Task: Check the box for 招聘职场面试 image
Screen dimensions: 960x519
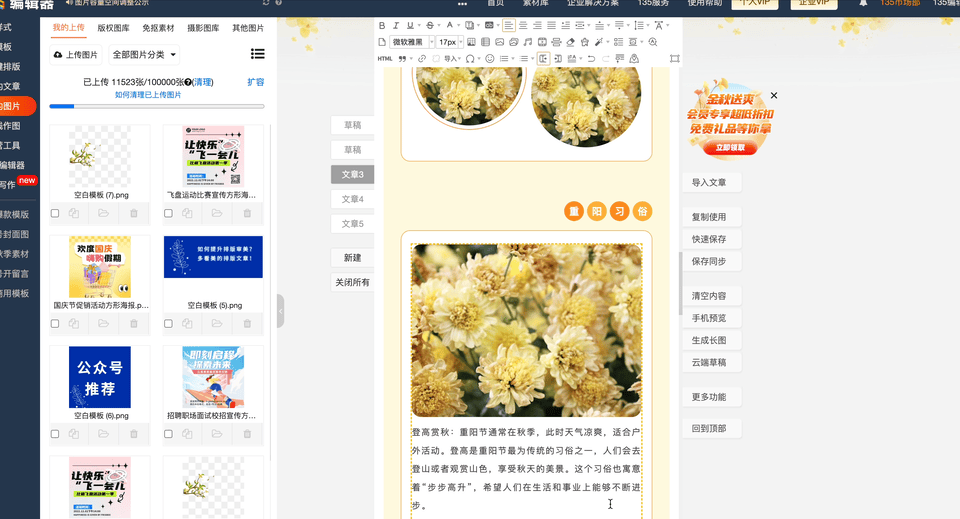Action: [168, 433]
